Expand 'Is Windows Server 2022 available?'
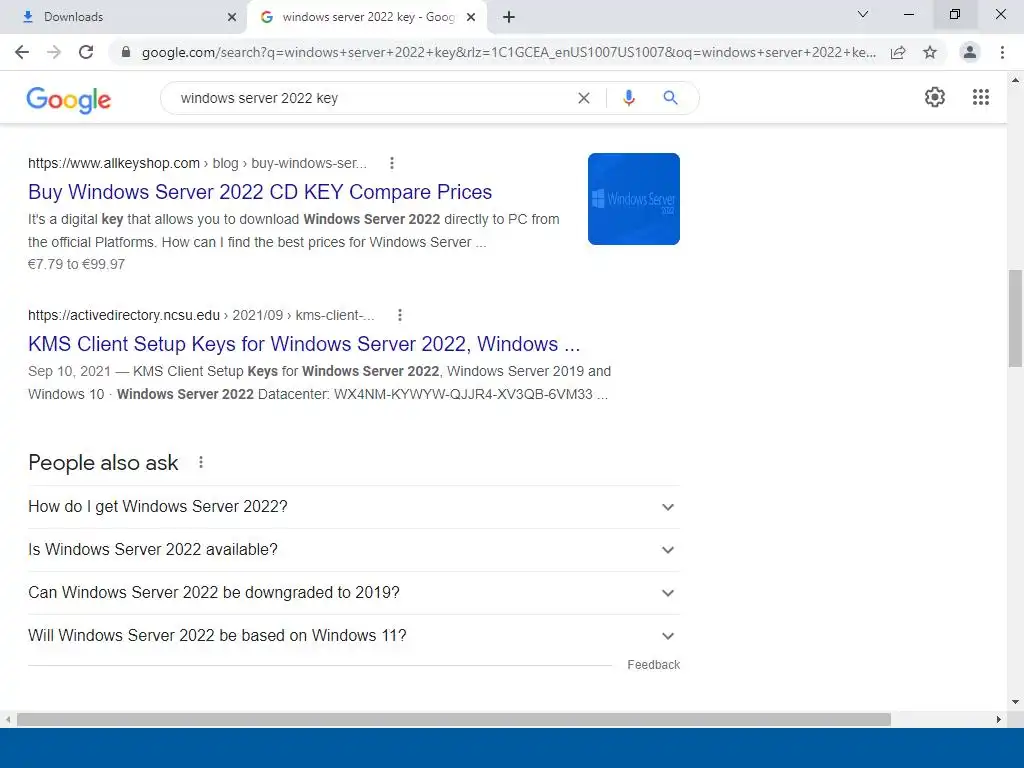Viewport: 1024px width, 768px height. coord(353,550)
